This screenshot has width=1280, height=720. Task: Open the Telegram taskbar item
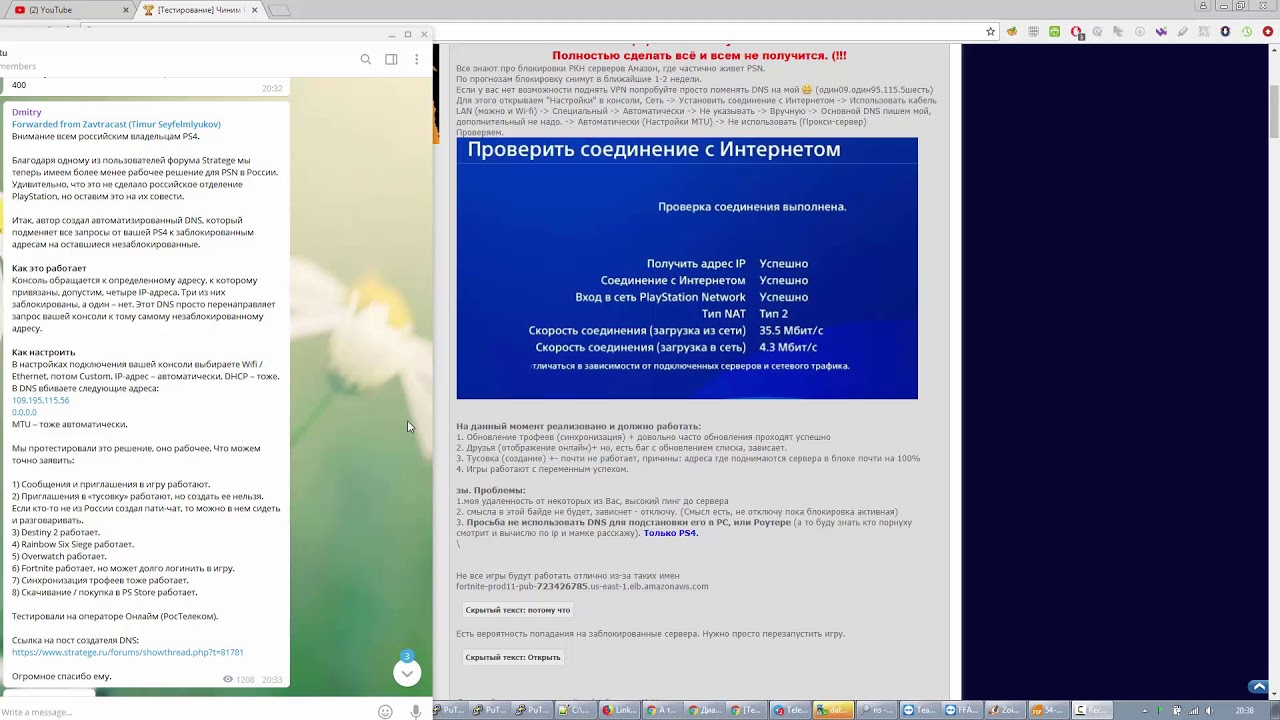point(790,710)
